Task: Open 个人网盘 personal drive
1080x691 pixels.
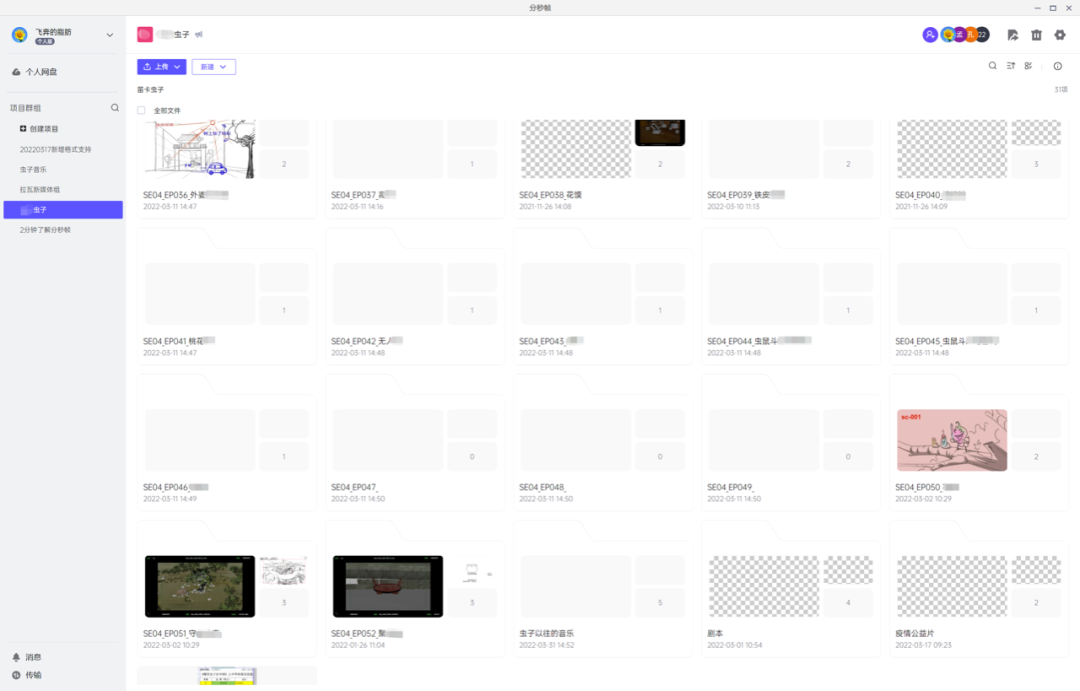Action: (34, 72)
